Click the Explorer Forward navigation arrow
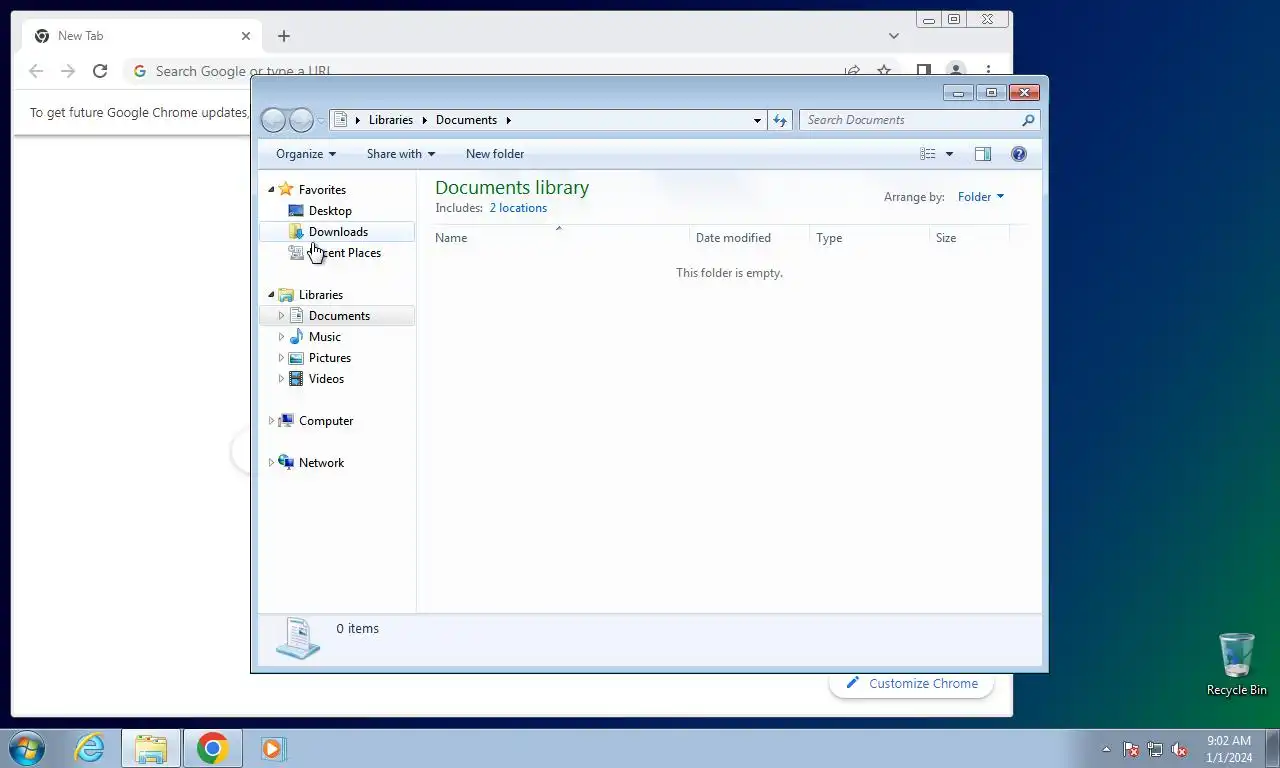The image size is (1280, 768). [301, 120]
